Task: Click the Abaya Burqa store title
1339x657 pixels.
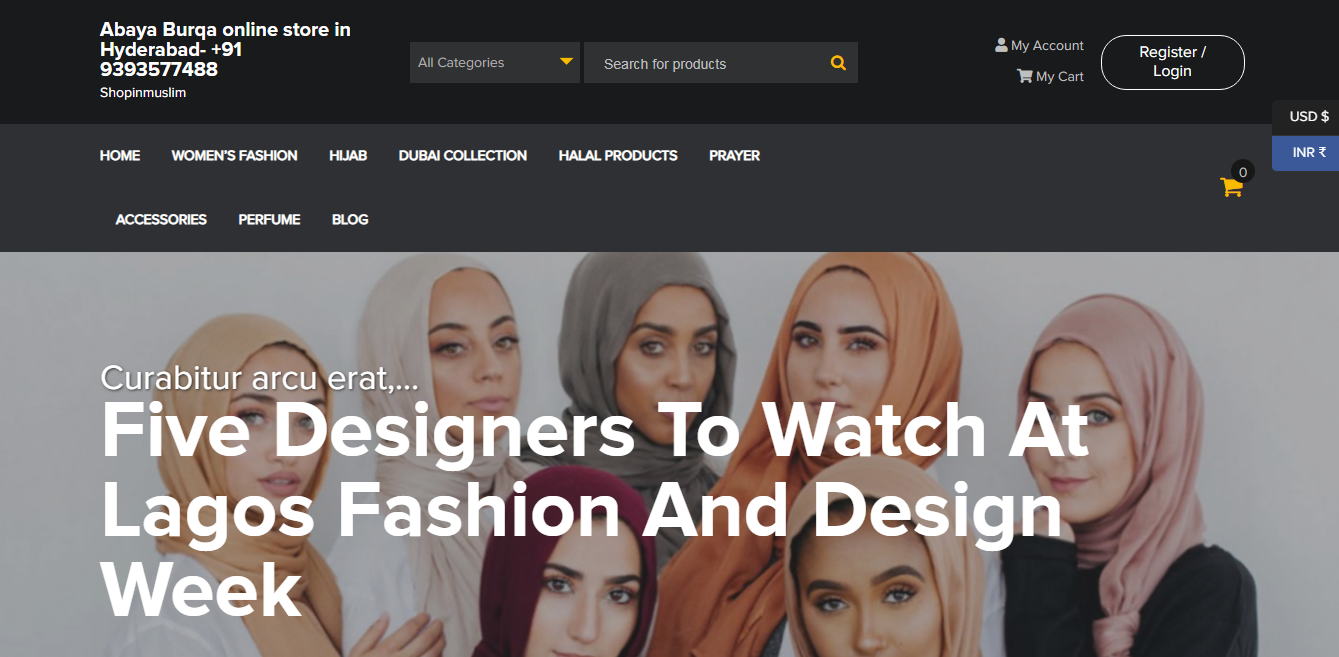Action: pos(225,50)
